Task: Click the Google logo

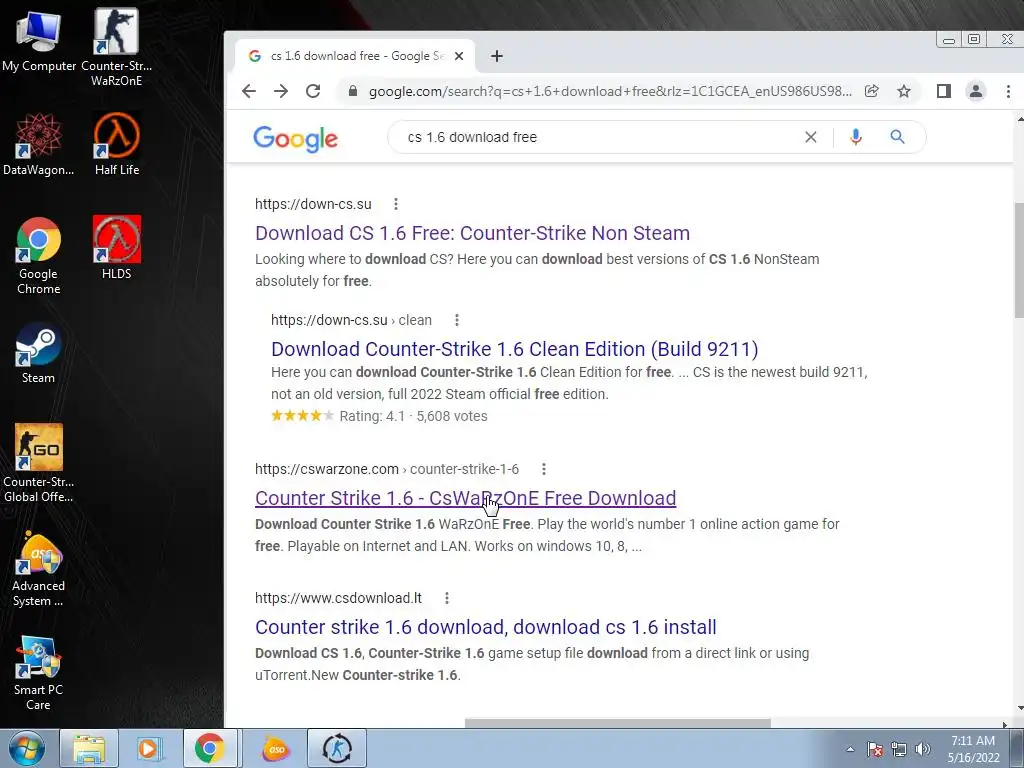Action: (x=295, y=138)
